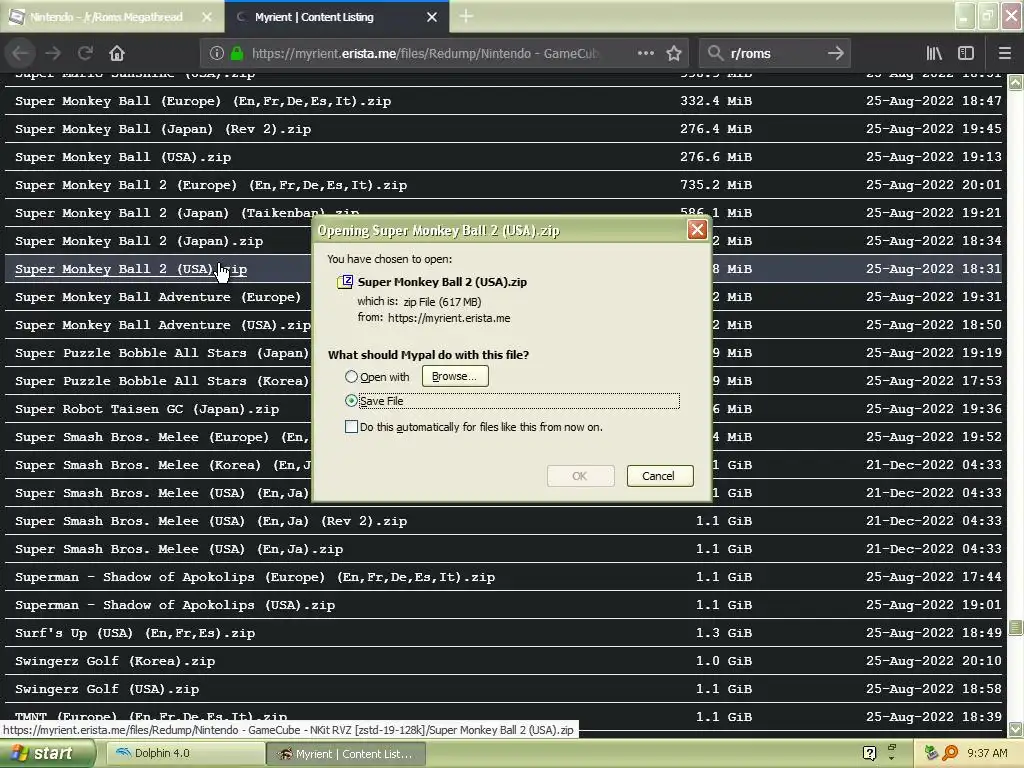Open Swingerz Golf (Korea).zip link
Screen dimensions: 1024x768
click(x=115, y=661)
